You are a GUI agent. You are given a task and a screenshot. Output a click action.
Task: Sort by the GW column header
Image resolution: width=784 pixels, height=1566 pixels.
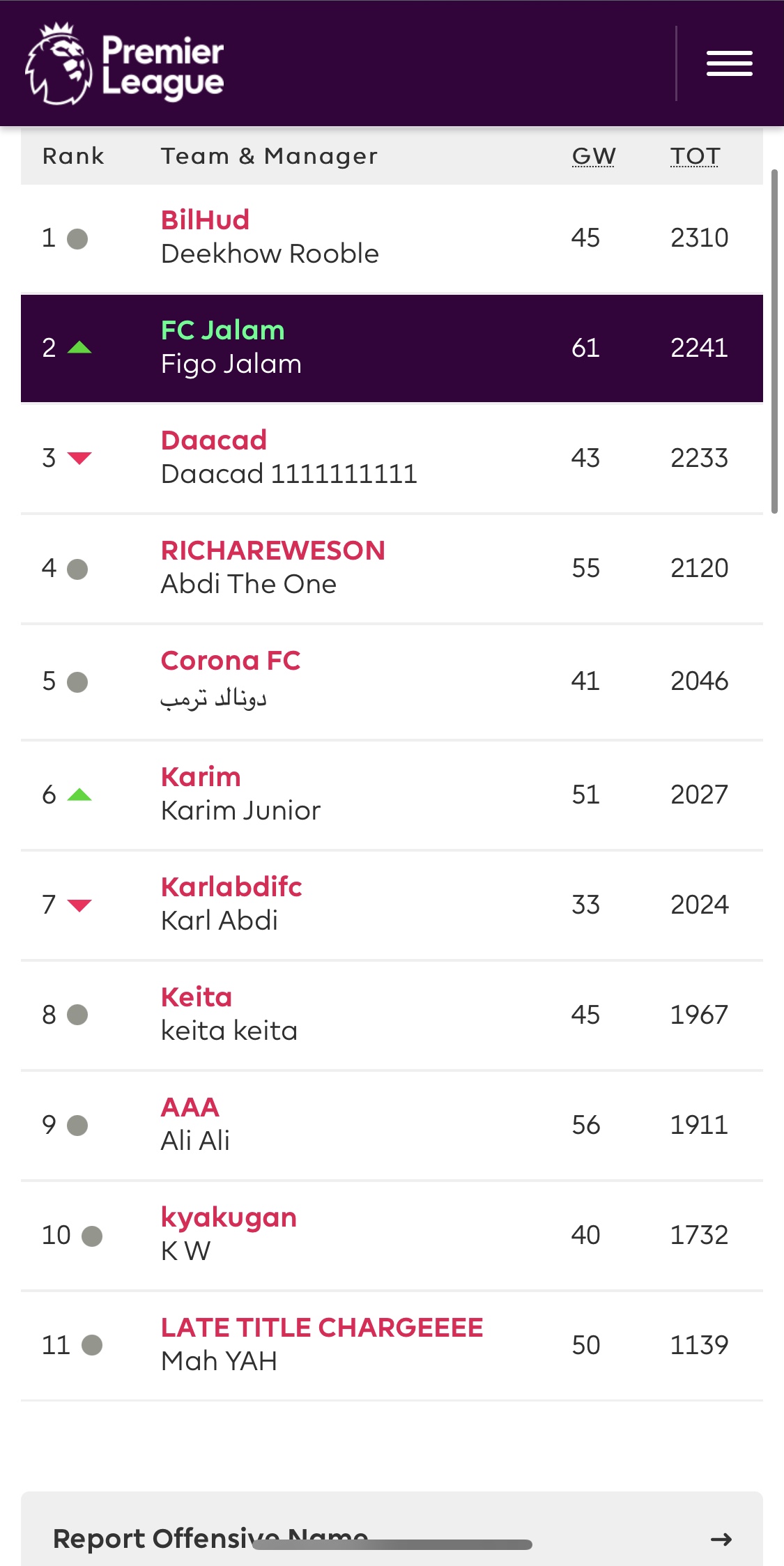(594, 156)
